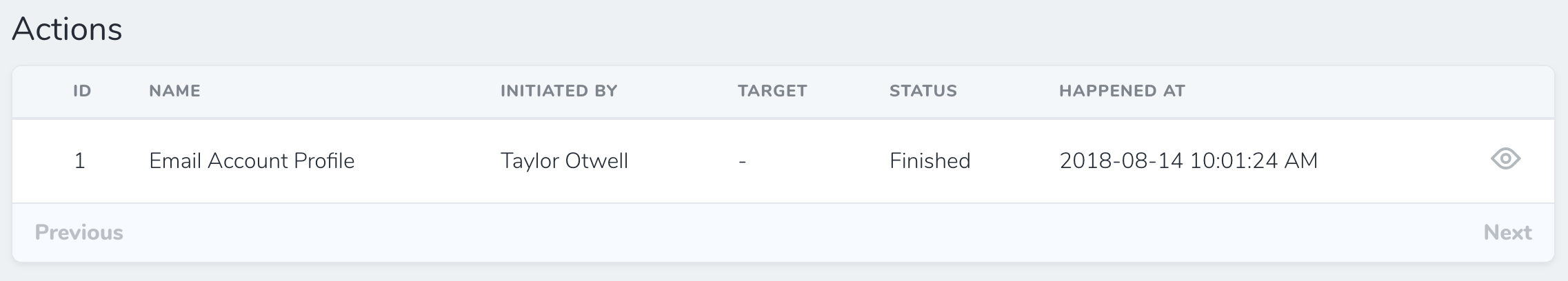This screenshot has width=1568, height=281.
Task: Click the blank header cell above the eye icon
Action: pos(1505,91)
